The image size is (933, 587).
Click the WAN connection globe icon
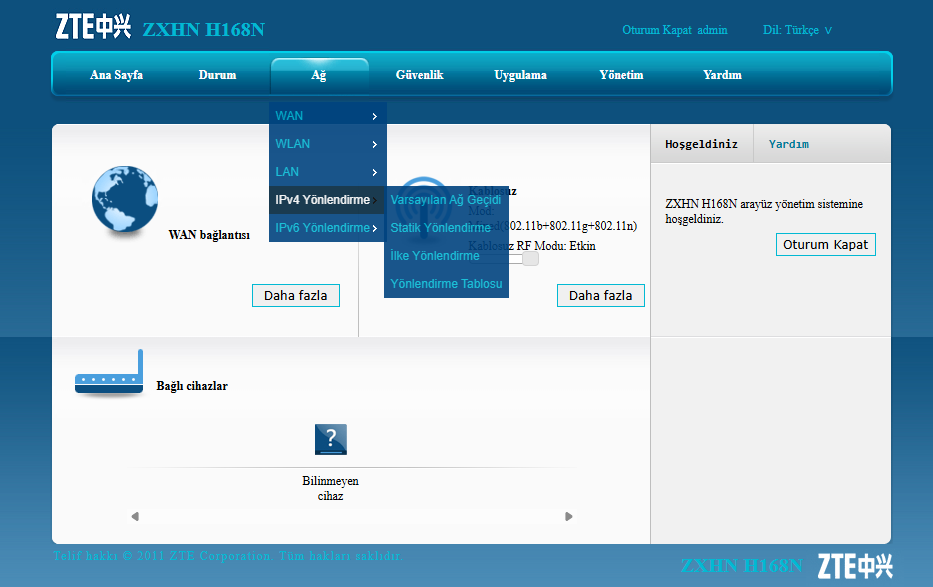[125, 199]
